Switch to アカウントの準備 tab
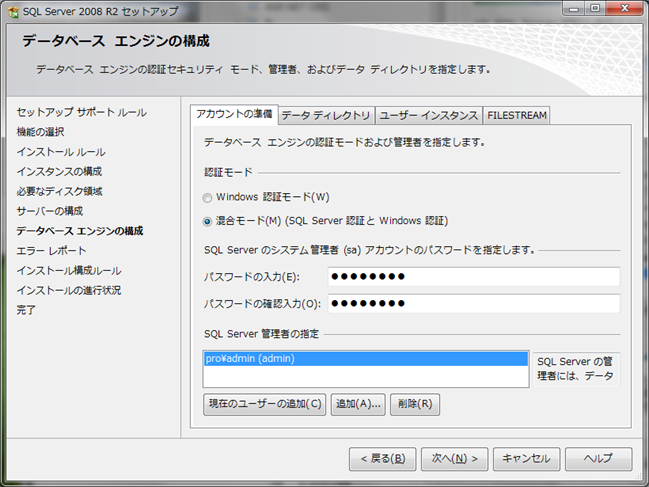The height and width of the screenshot is (487, 649). [x=234, y=114]
